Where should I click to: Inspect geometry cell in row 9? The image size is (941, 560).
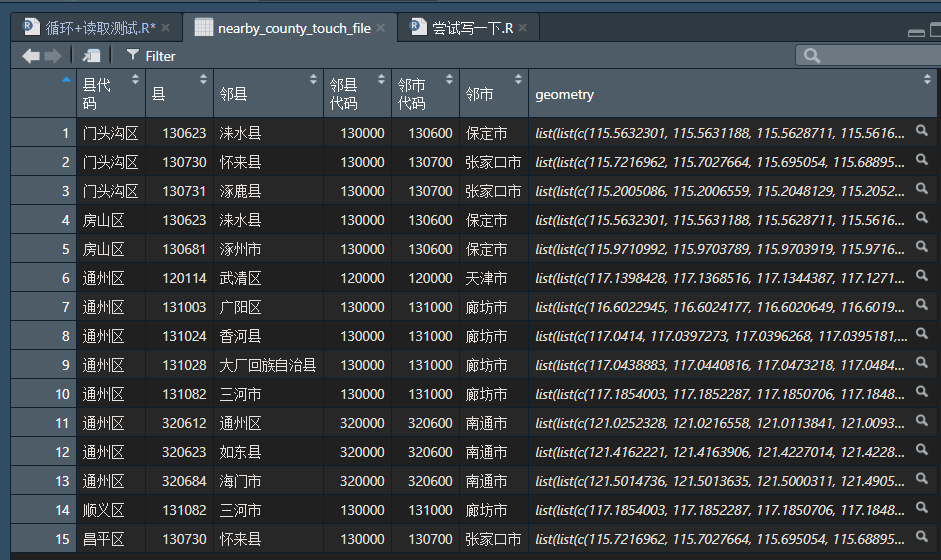(x=922, y=363)
